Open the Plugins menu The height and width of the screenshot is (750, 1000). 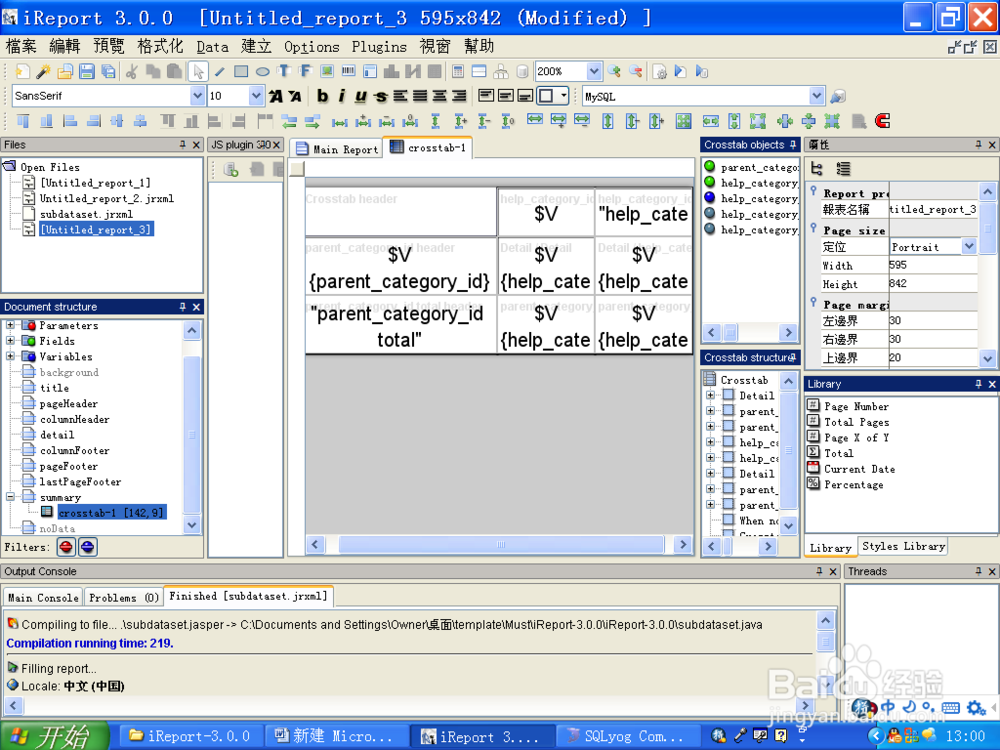pos(379,47)
